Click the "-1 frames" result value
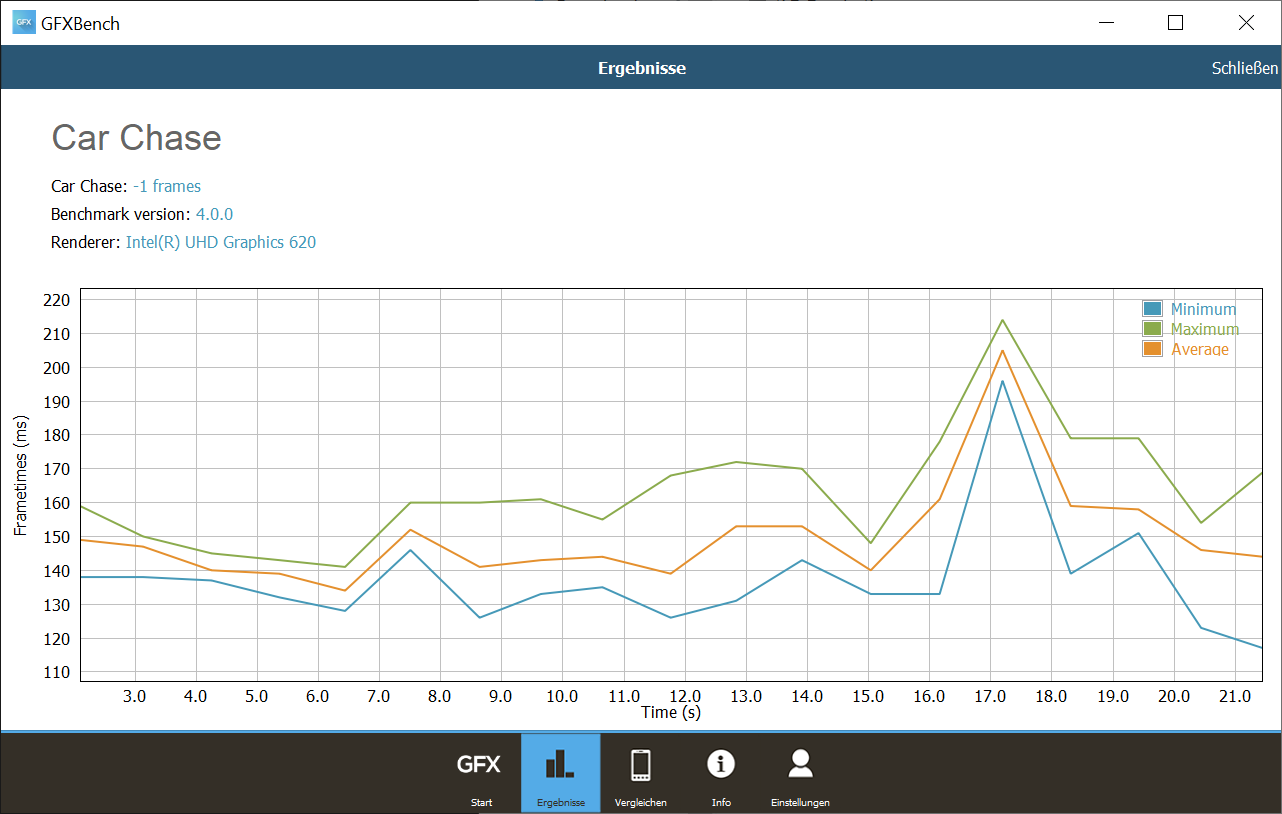Image resolution: width=1282 pixels, height=814 pixels. [x=167, y=186]
